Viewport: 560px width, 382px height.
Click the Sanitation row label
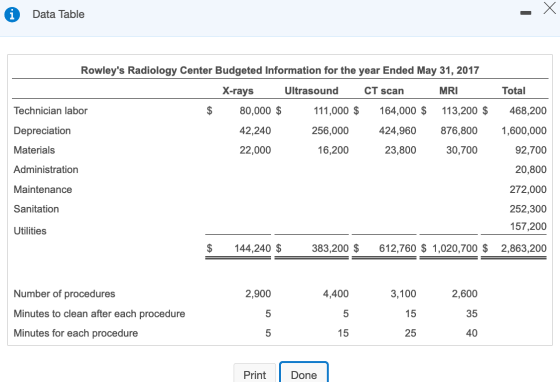pyautogui.click(x=36, y=209)
